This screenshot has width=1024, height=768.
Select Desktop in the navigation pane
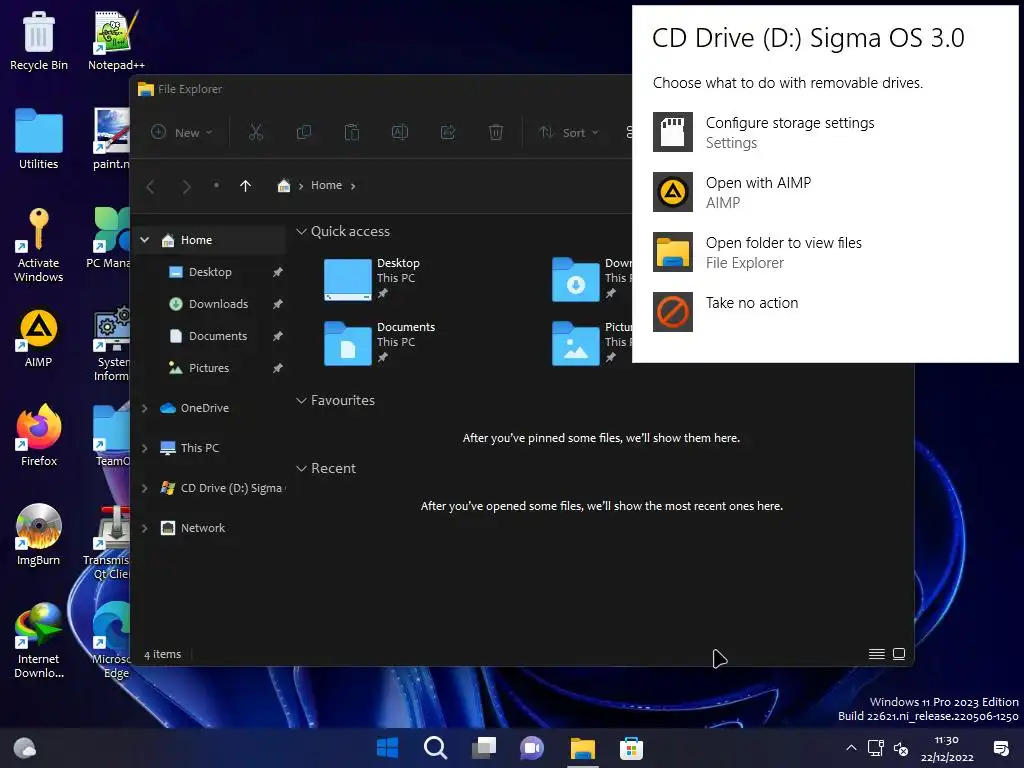tap(210, 272)
